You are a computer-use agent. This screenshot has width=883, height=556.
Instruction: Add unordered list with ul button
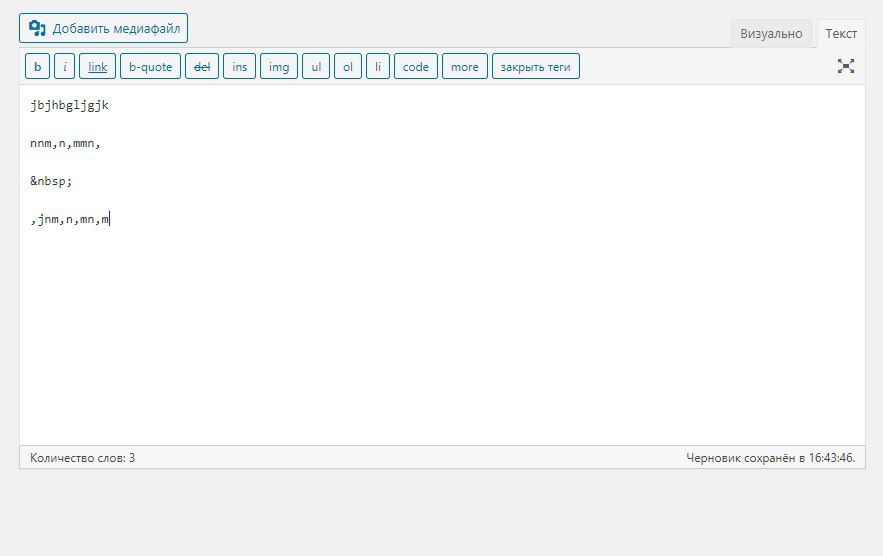(316, 66)
